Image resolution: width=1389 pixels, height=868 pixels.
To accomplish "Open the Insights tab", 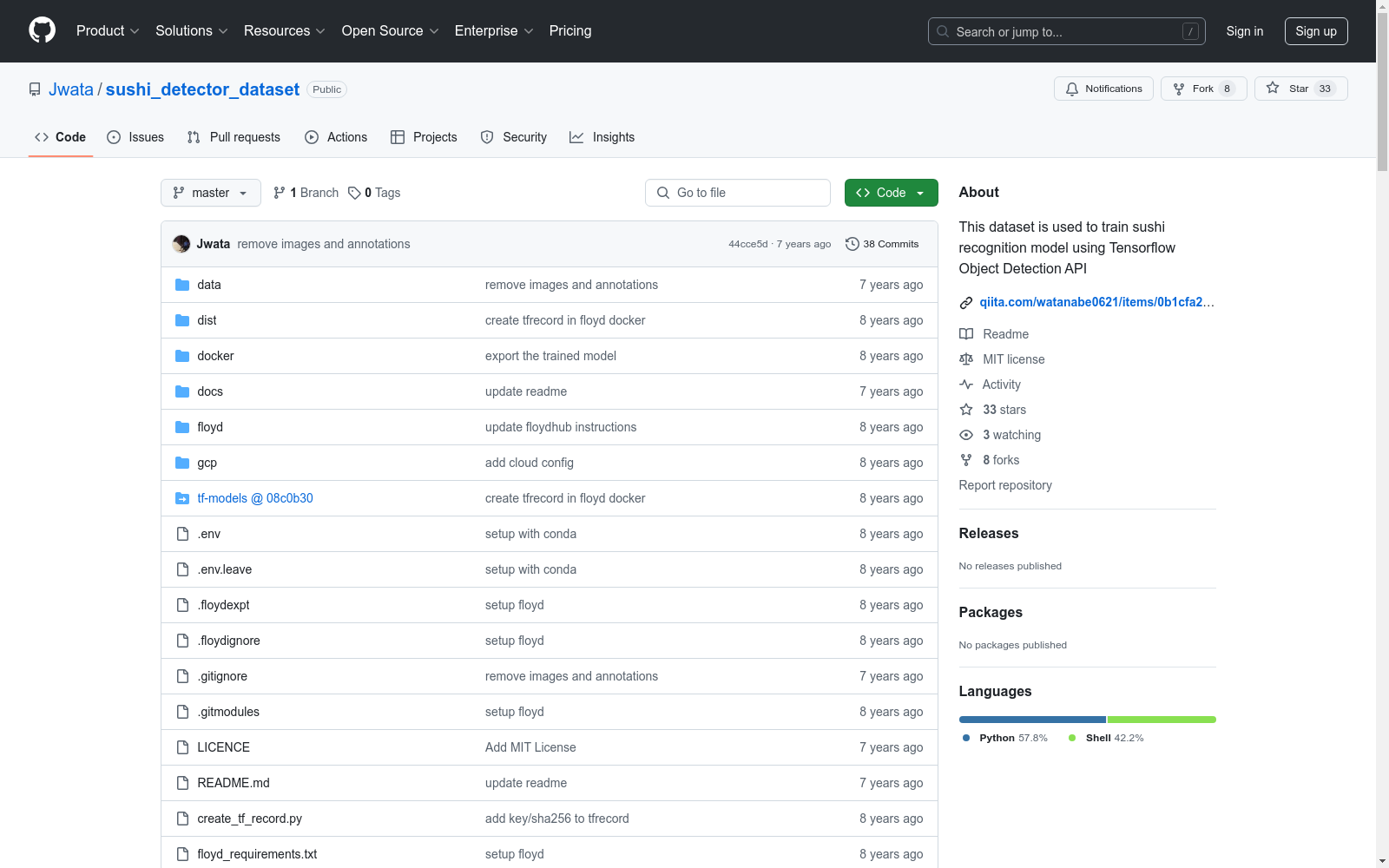I will pyautogui.click(x=602, y=137).
